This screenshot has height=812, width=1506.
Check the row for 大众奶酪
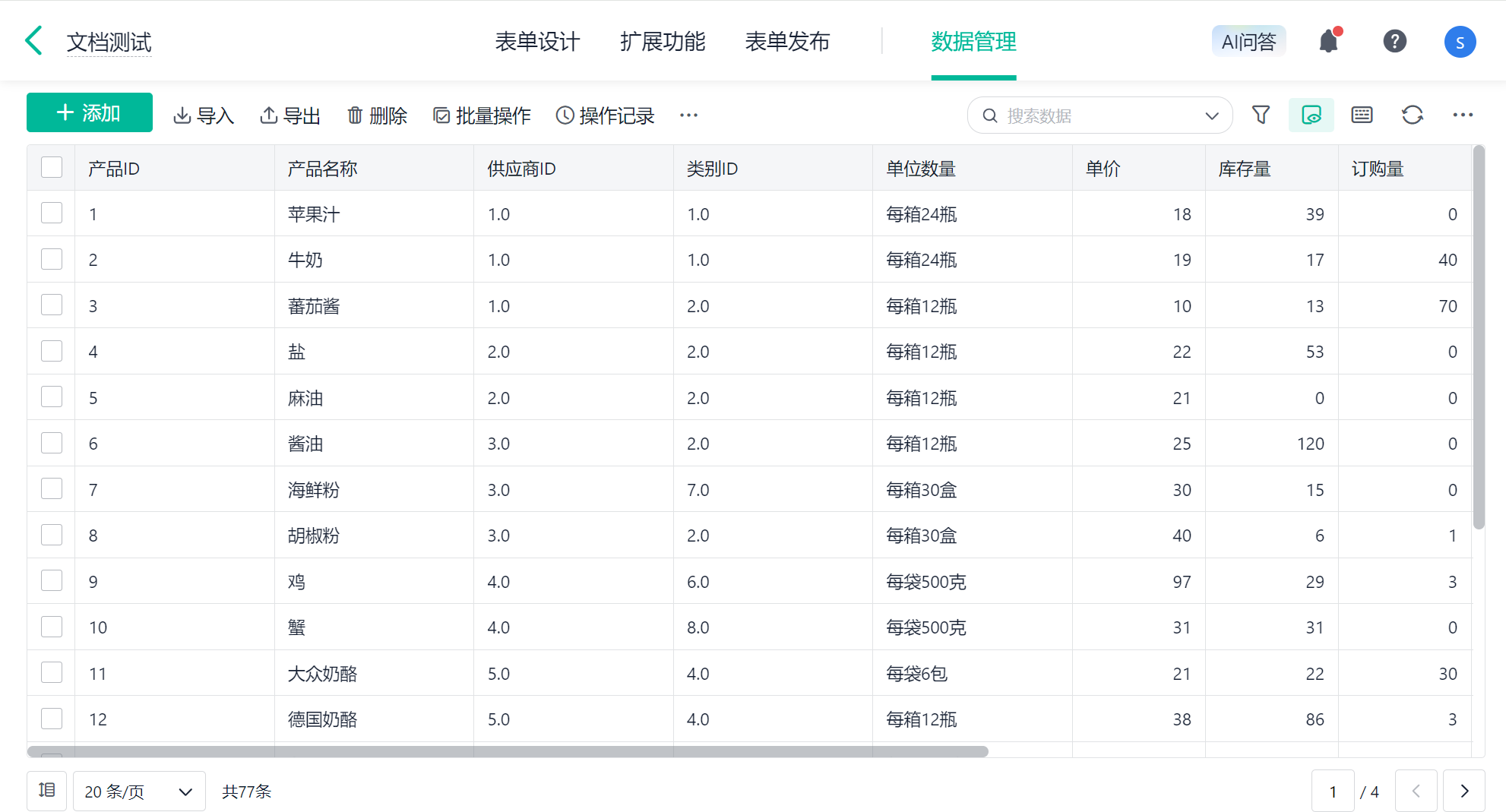(52, 672)
